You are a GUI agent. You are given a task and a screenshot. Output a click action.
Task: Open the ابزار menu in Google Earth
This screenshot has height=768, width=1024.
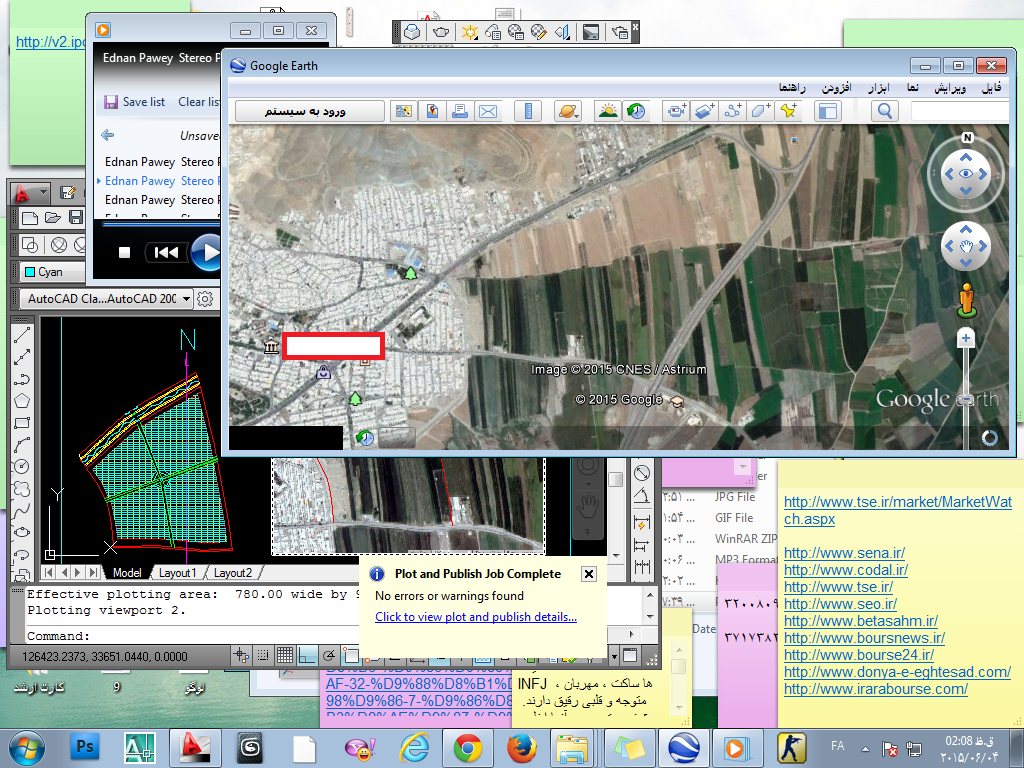[878, 88]
